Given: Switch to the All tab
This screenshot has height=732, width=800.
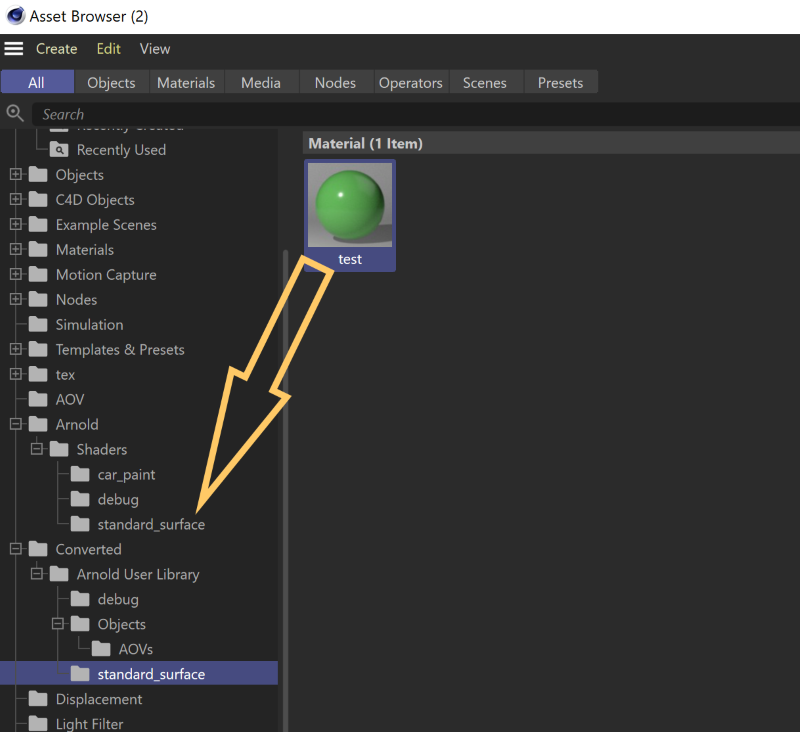Looking at the screenshot, I should click(x=37, y=82).
